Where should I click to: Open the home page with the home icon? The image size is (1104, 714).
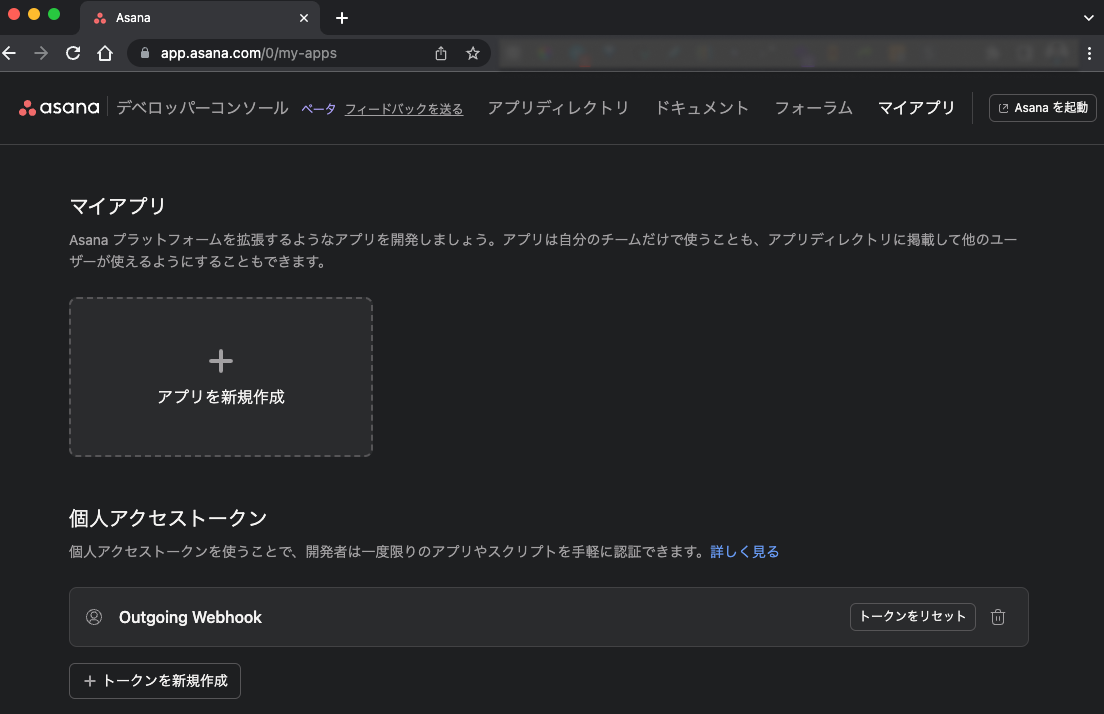pyautogui.click(x=105, y=53)
